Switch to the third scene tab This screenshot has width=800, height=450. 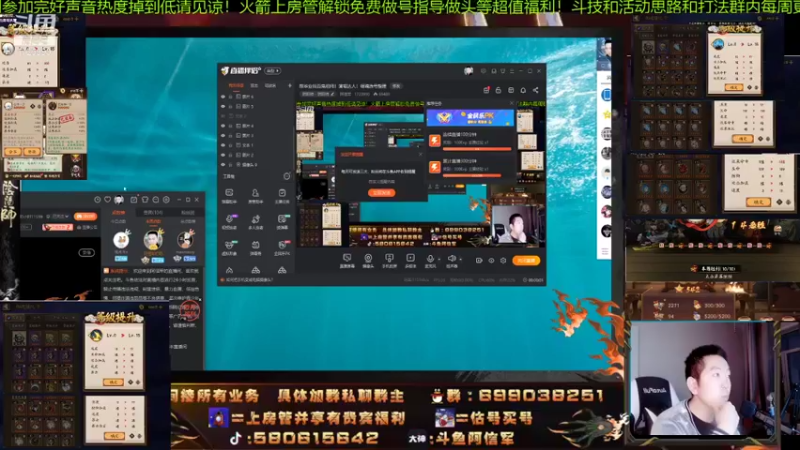click(270, 85)
